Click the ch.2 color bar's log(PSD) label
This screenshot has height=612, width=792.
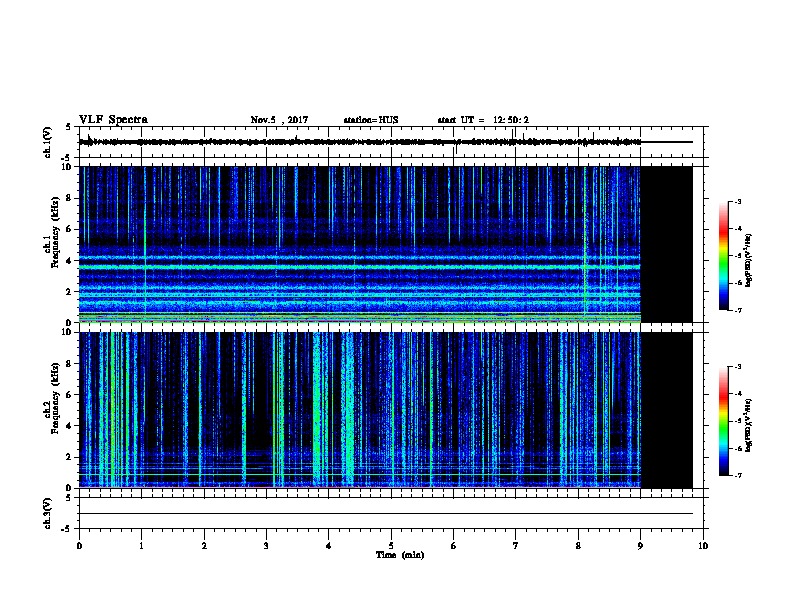[x=748, y=425]
